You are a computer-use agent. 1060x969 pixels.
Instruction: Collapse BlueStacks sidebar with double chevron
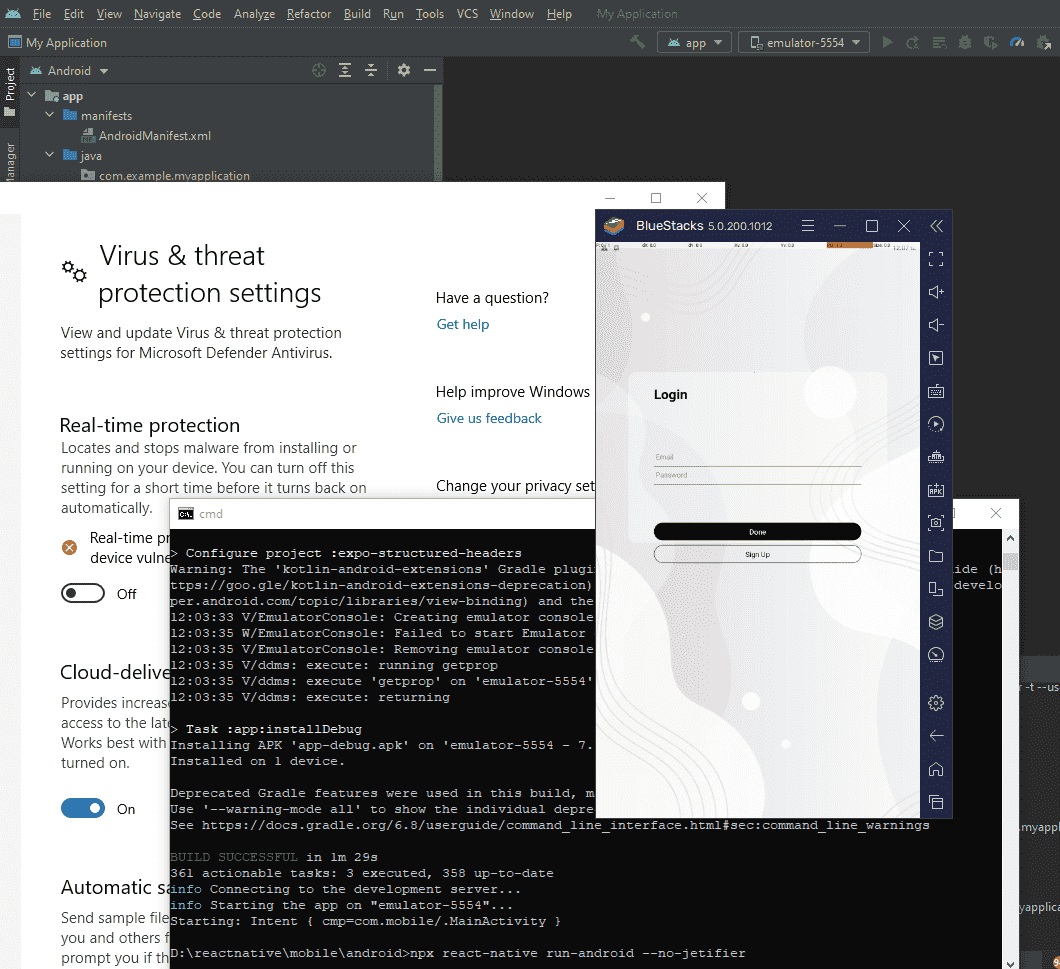click(936, 226)
